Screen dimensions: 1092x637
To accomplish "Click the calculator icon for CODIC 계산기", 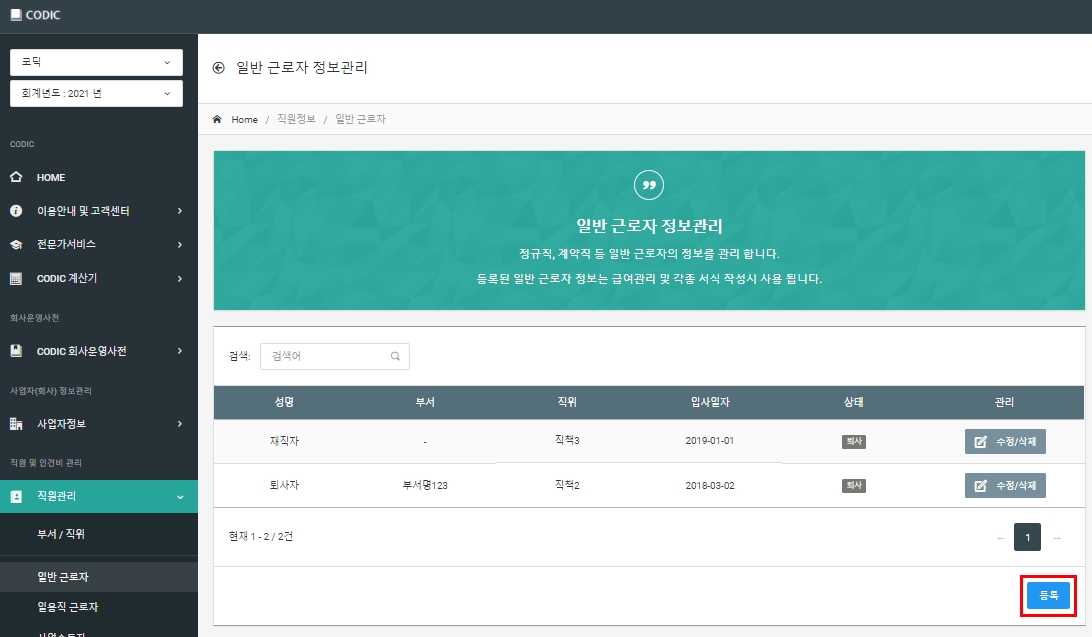I will (16, 278).
